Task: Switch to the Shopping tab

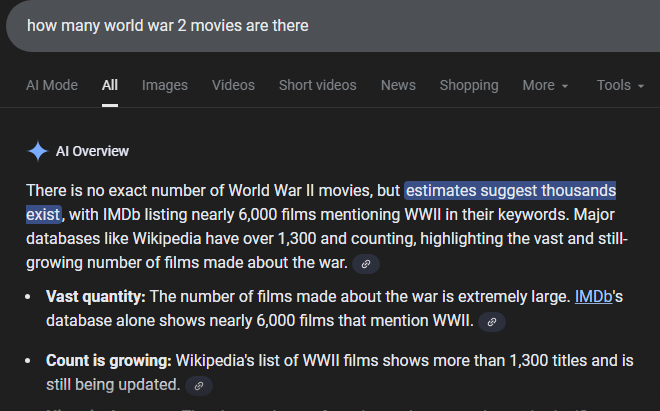Action: click(469, 85)
